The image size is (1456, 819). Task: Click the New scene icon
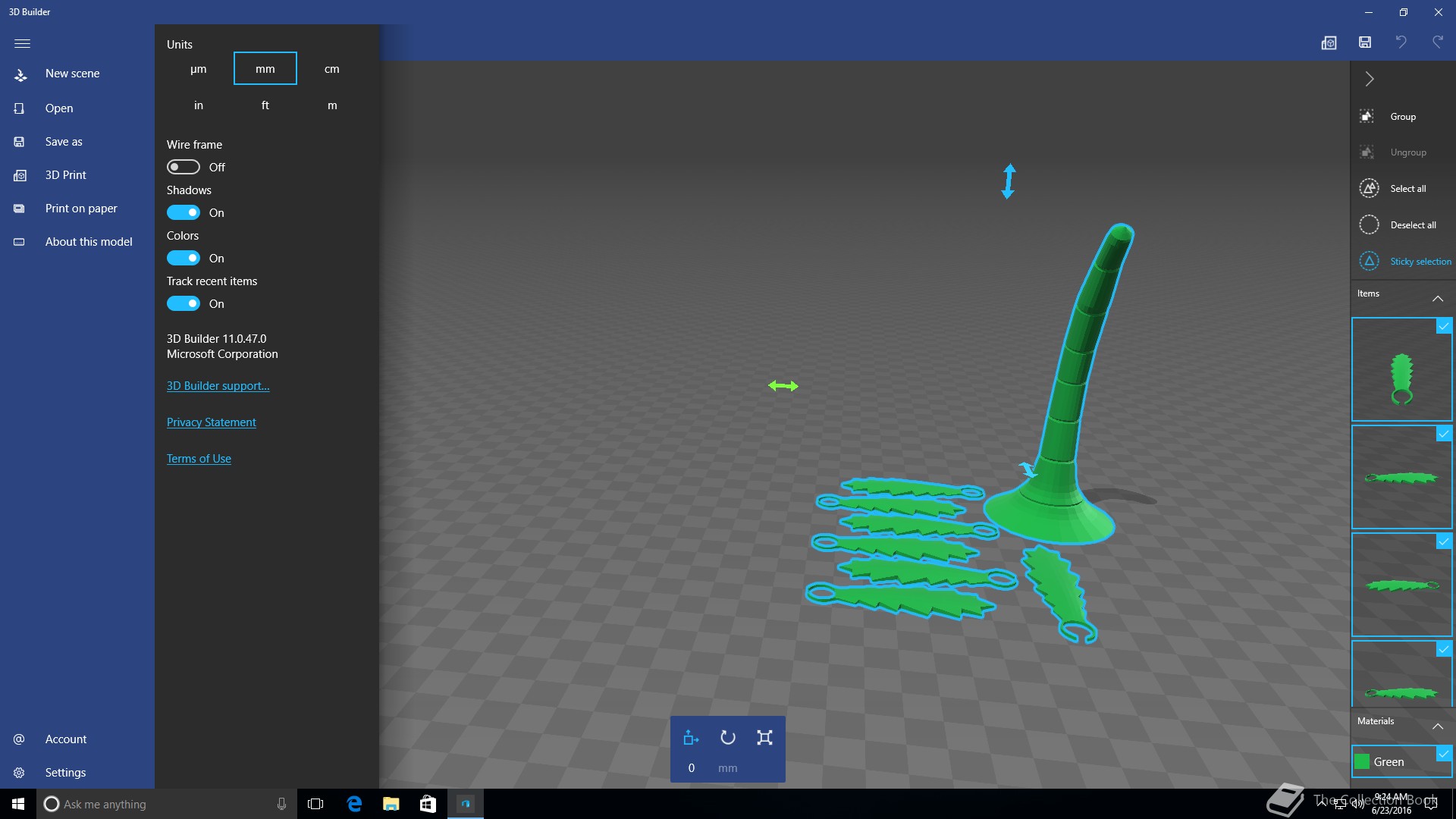click(20, 74)
